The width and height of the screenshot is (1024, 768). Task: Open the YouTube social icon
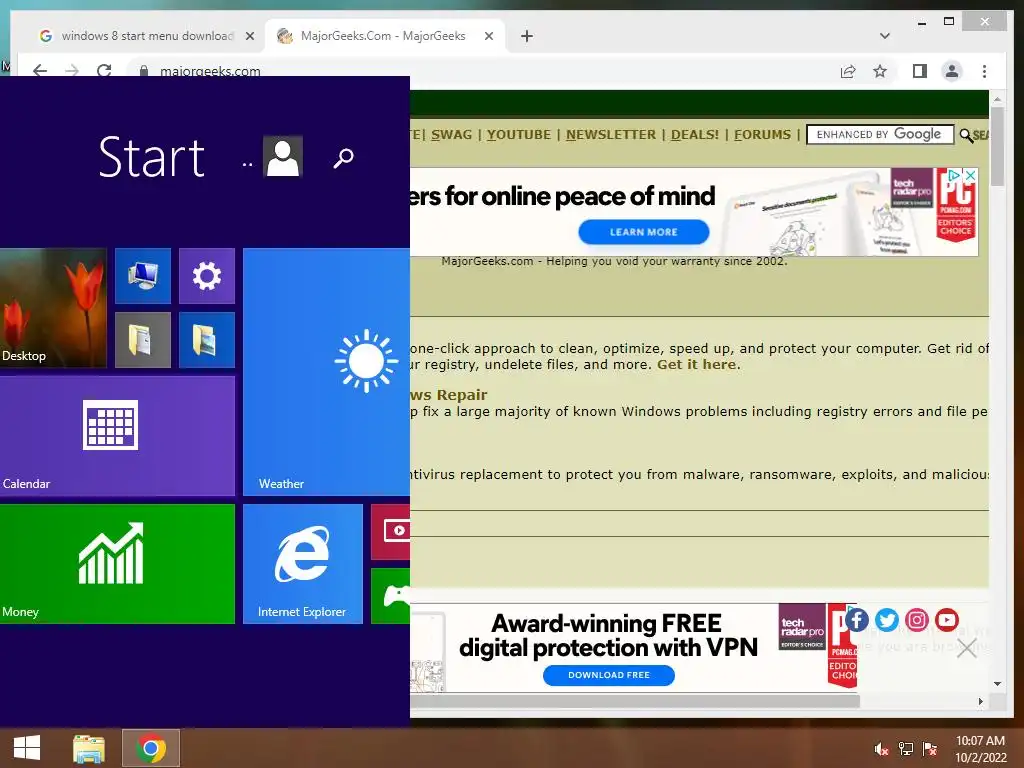coord(947,620)
